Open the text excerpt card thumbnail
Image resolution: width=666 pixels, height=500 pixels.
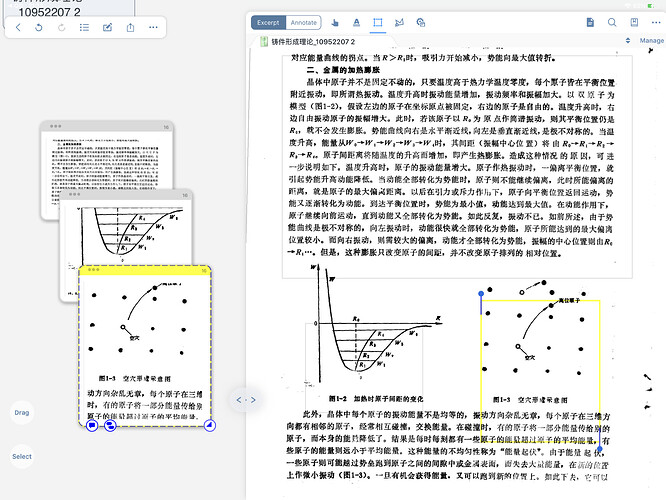[106, 159]
